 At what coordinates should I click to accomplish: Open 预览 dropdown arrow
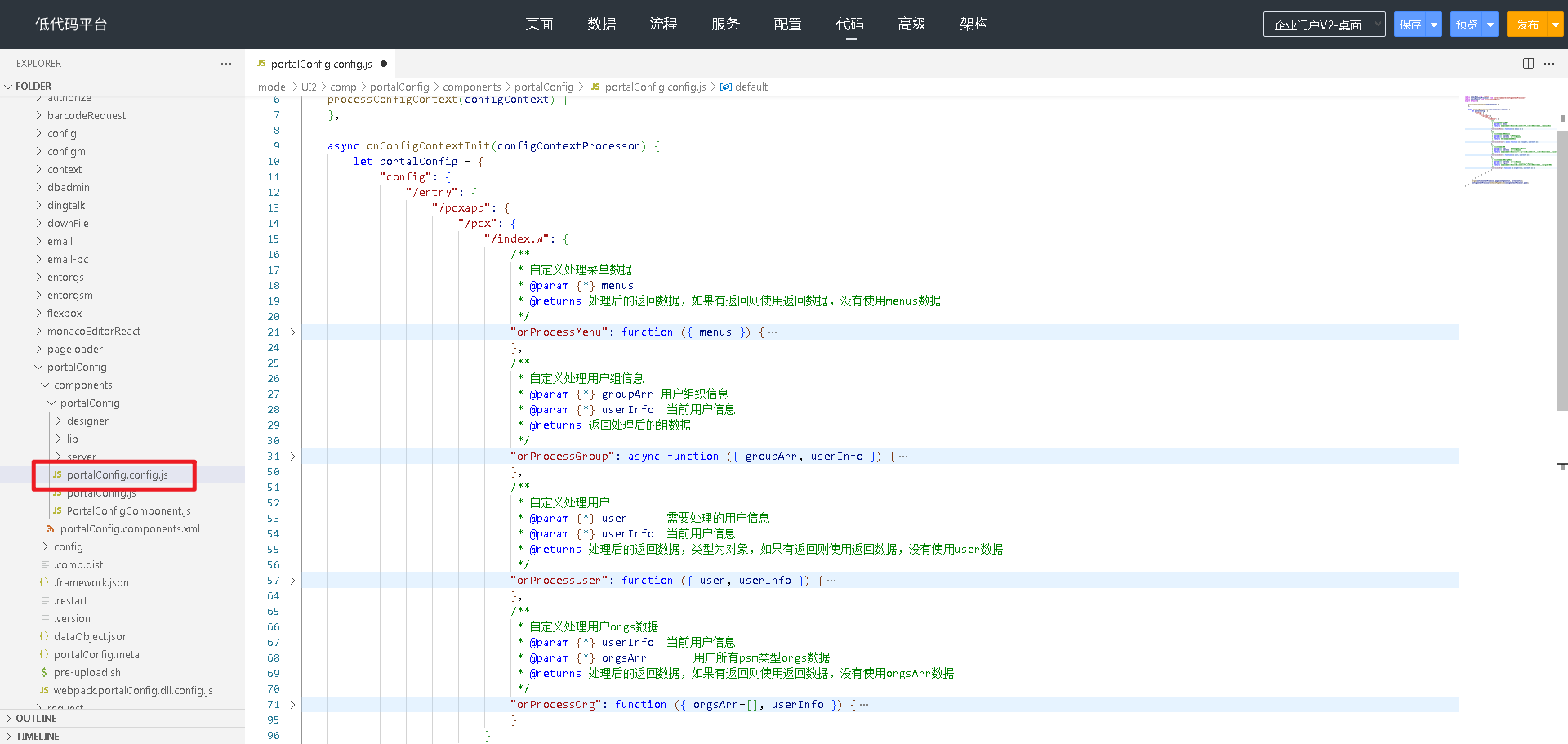pos(1490,25)
